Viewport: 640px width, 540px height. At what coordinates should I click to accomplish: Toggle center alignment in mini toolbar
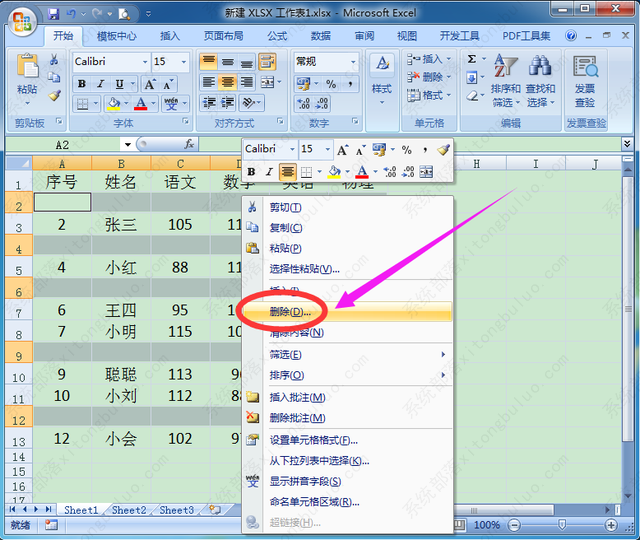287,172
